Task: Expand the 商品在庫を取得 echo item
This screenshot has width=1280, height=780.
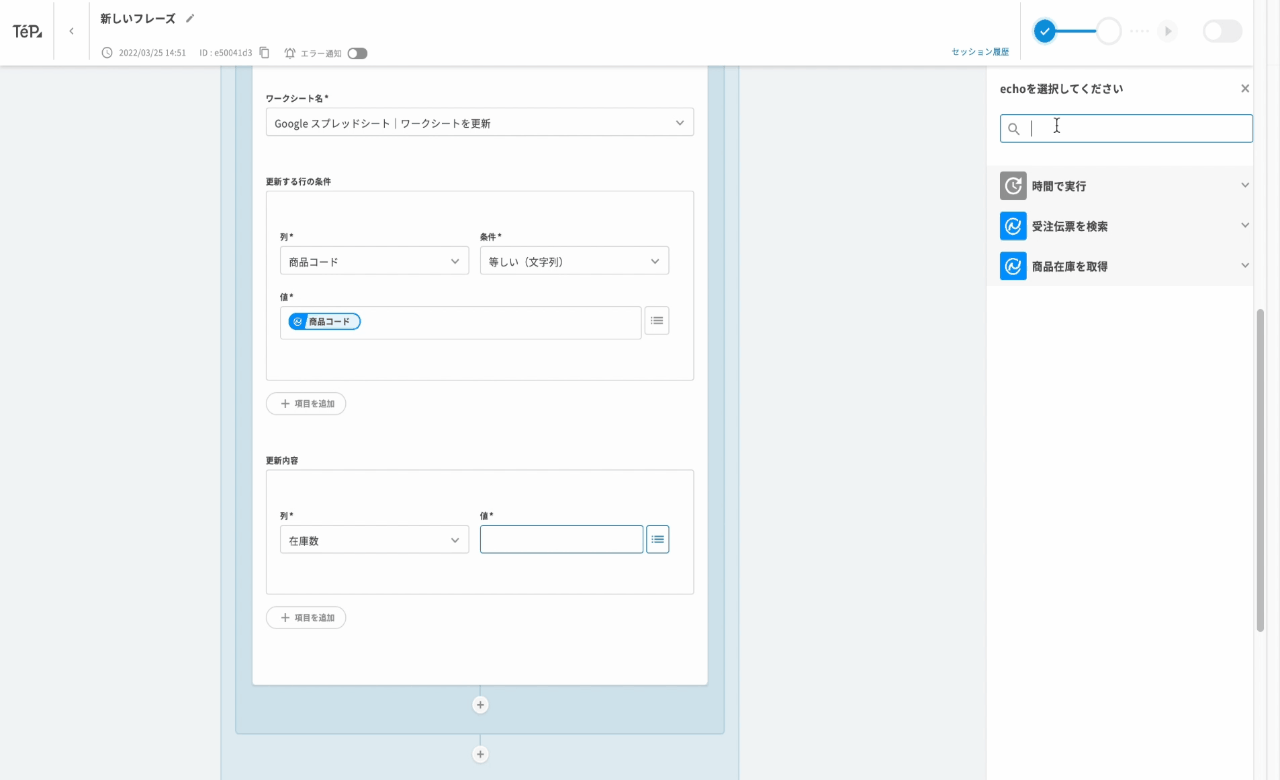Action: click(x=1125, y=266)
